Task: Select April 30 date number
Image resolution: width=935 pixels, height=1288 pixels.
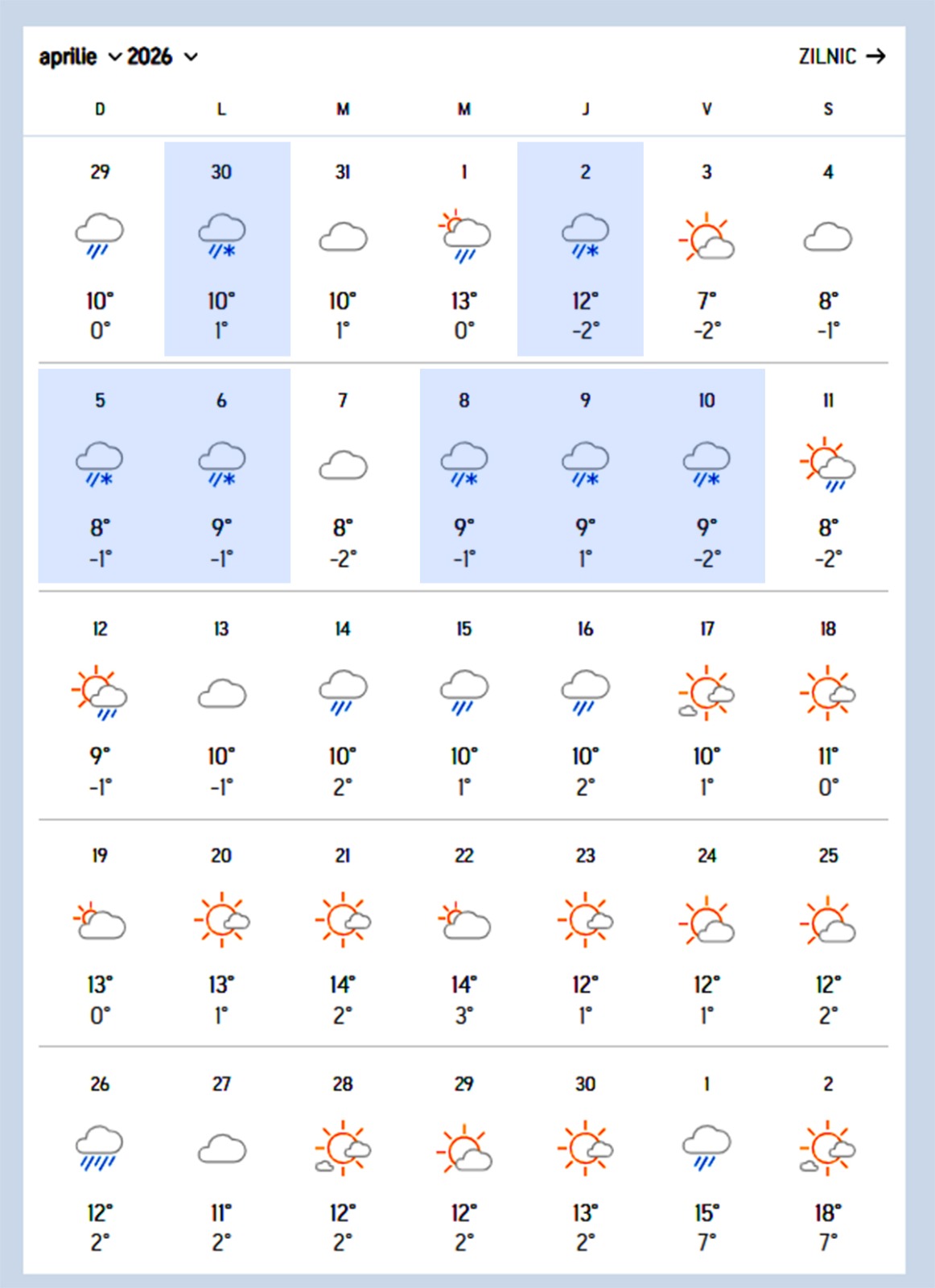Action: (x=585, y=1084)
